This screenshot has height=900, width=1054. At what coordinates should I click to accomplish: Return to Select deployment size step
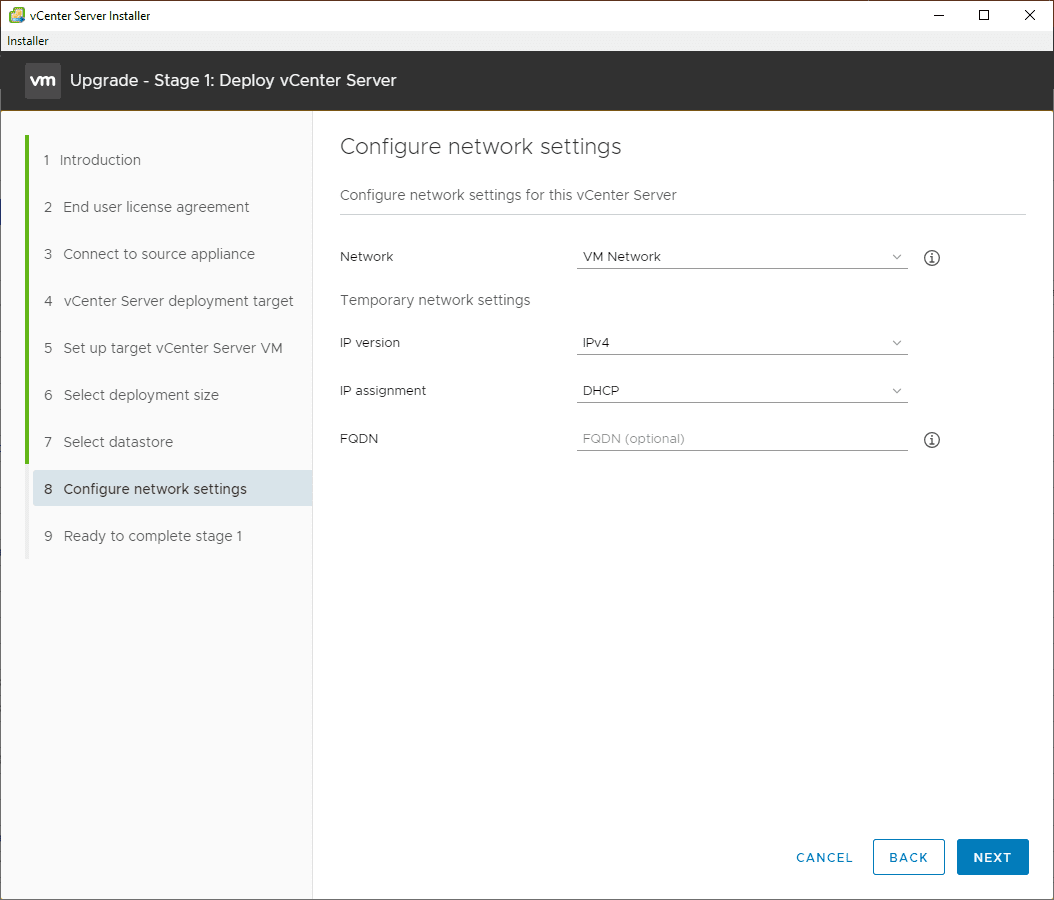141,395
